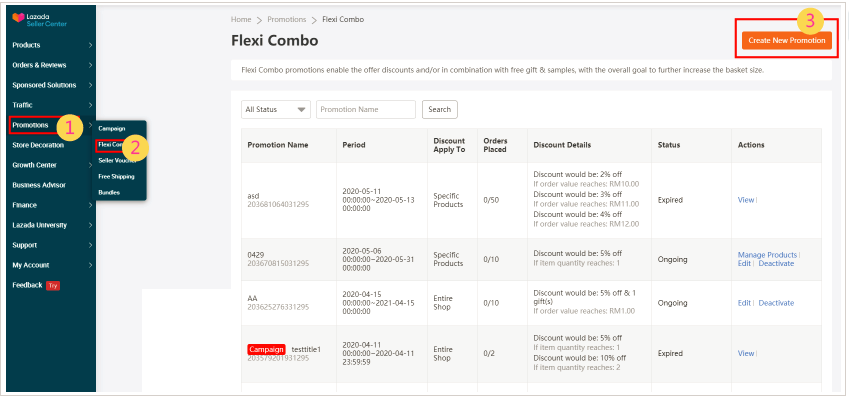Viewport: 849px width, 399px height.
Task: Click the red Campaign tag on testtitle1
Action: [x=266, y=349]
